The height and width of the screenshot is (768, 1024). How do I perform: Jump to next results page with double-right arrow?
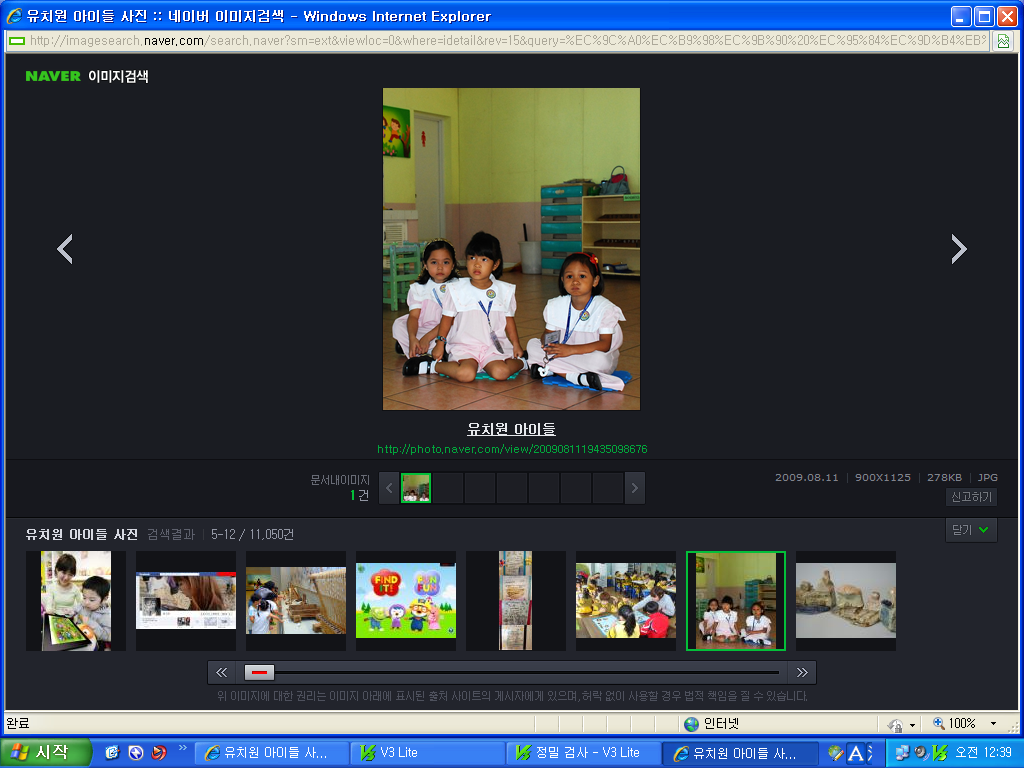pos(801,672)
